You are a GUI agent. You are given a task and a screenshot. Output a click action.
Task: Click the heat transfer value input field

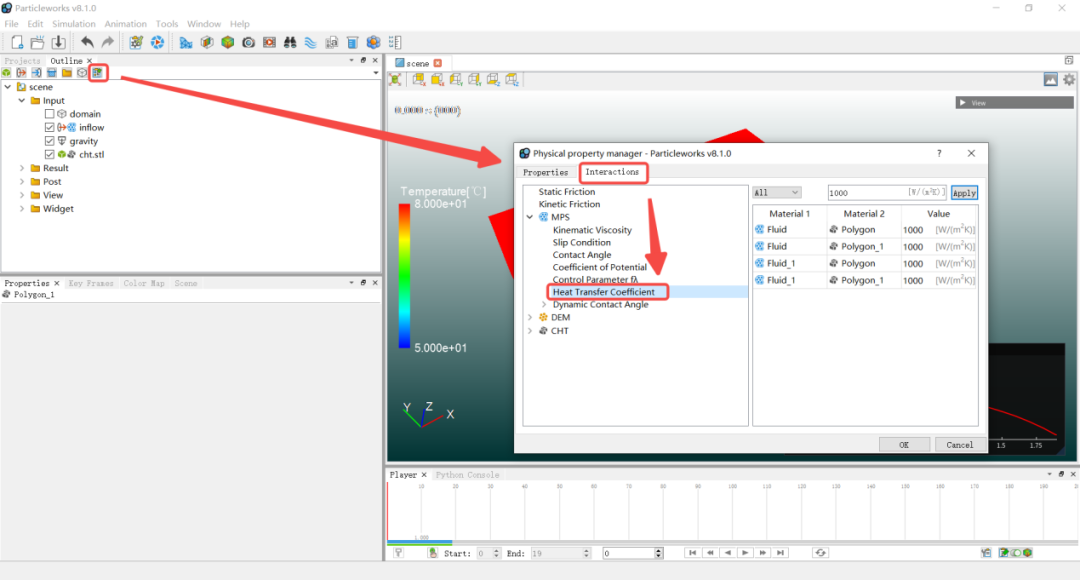click(x=866, y=192)
